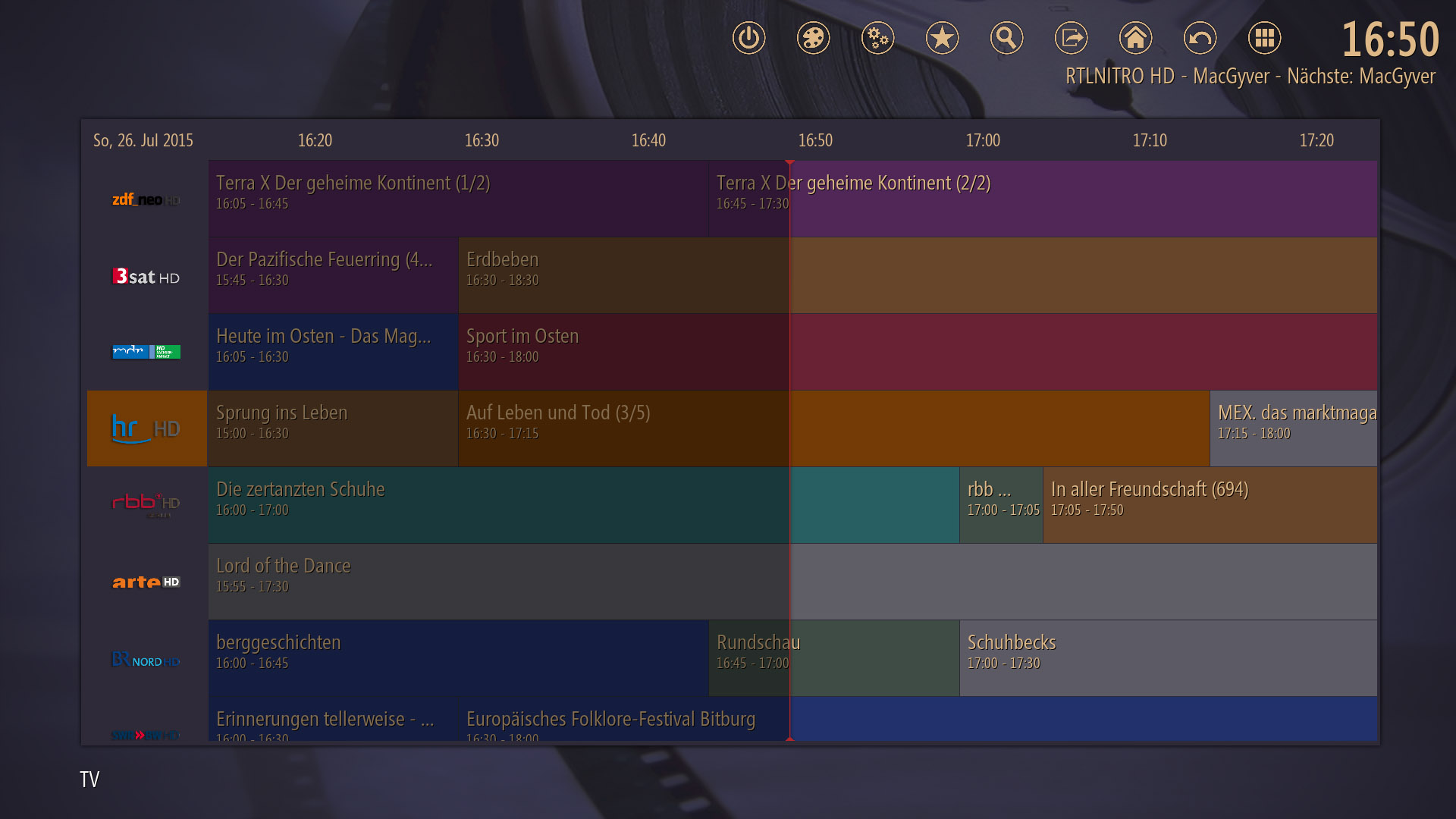Select the MDR HD channel logo
The width and height of the screenshot is (1456, 819).
(x=146, y=352)
